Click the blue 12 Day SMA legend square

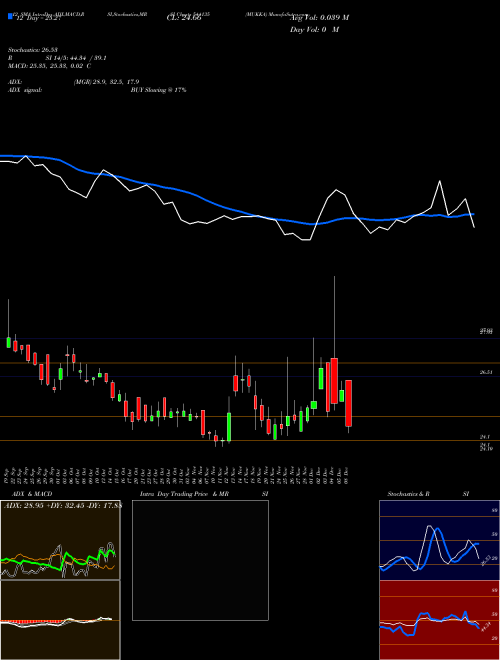pos(10,16)
